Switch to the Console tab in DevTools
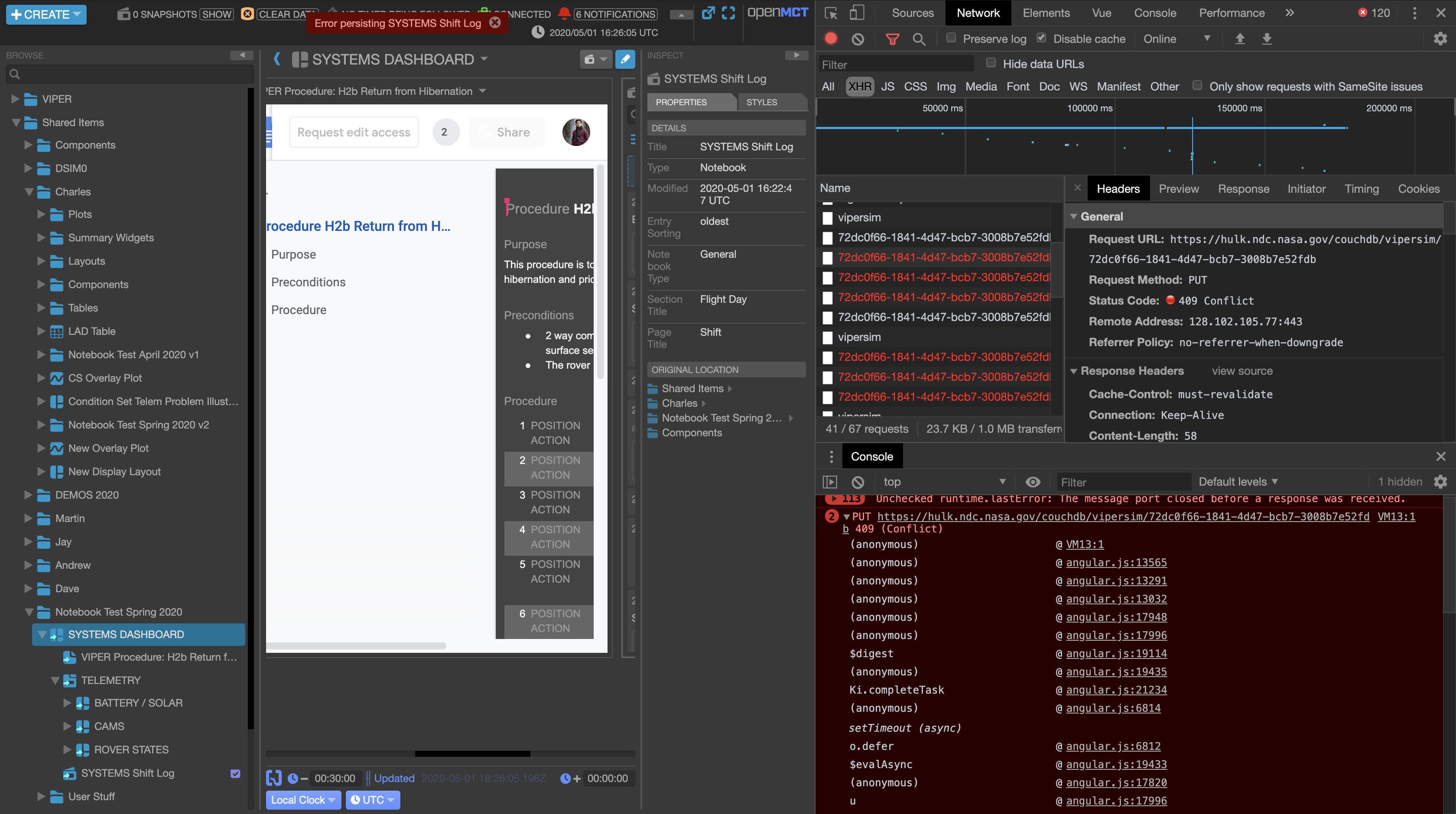 [1155, 13]
